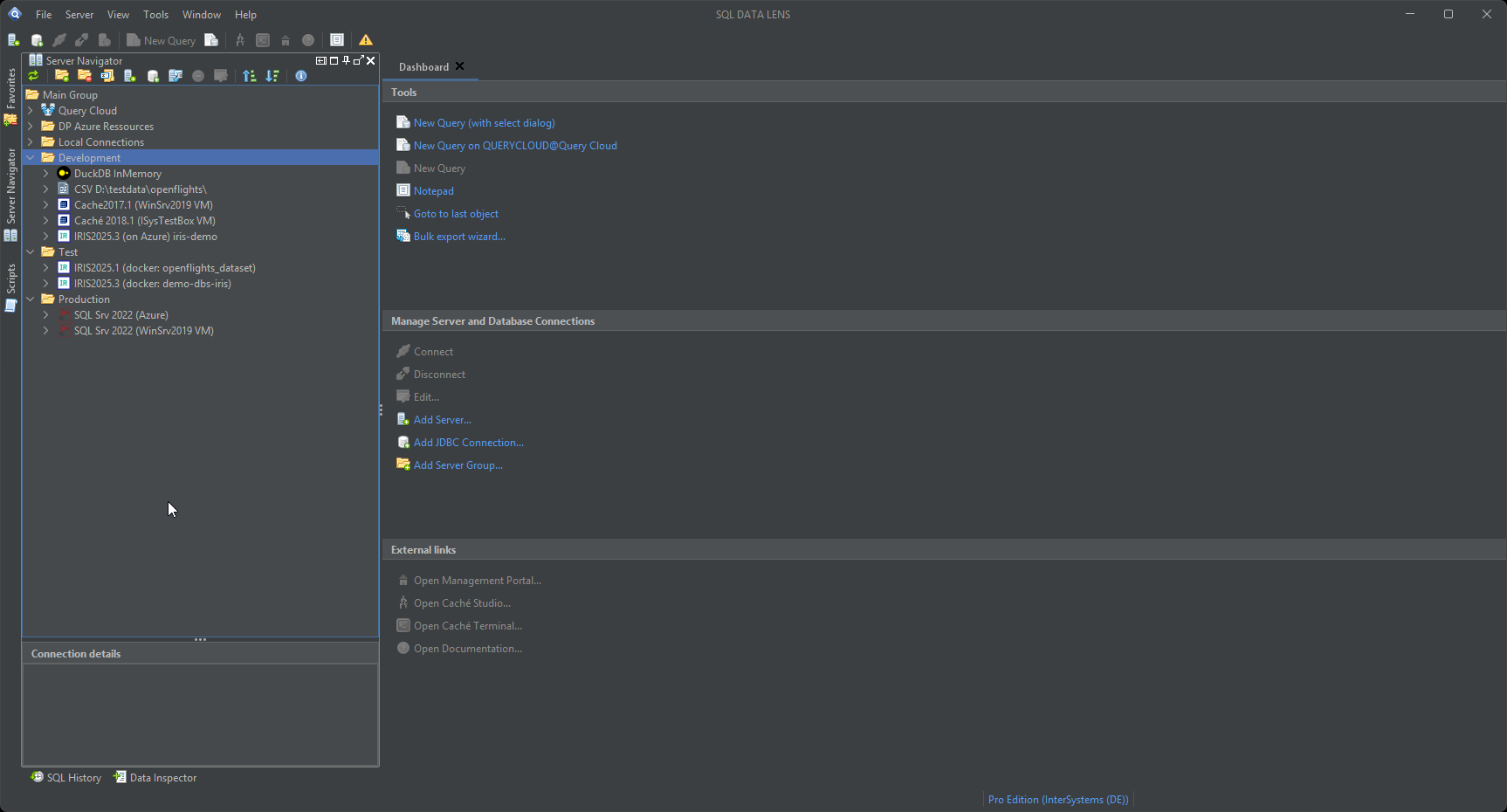This screenshot has width=1507, height=812.
Task: Add a new server group in navigator toolbar
Action: coord(62,76)
